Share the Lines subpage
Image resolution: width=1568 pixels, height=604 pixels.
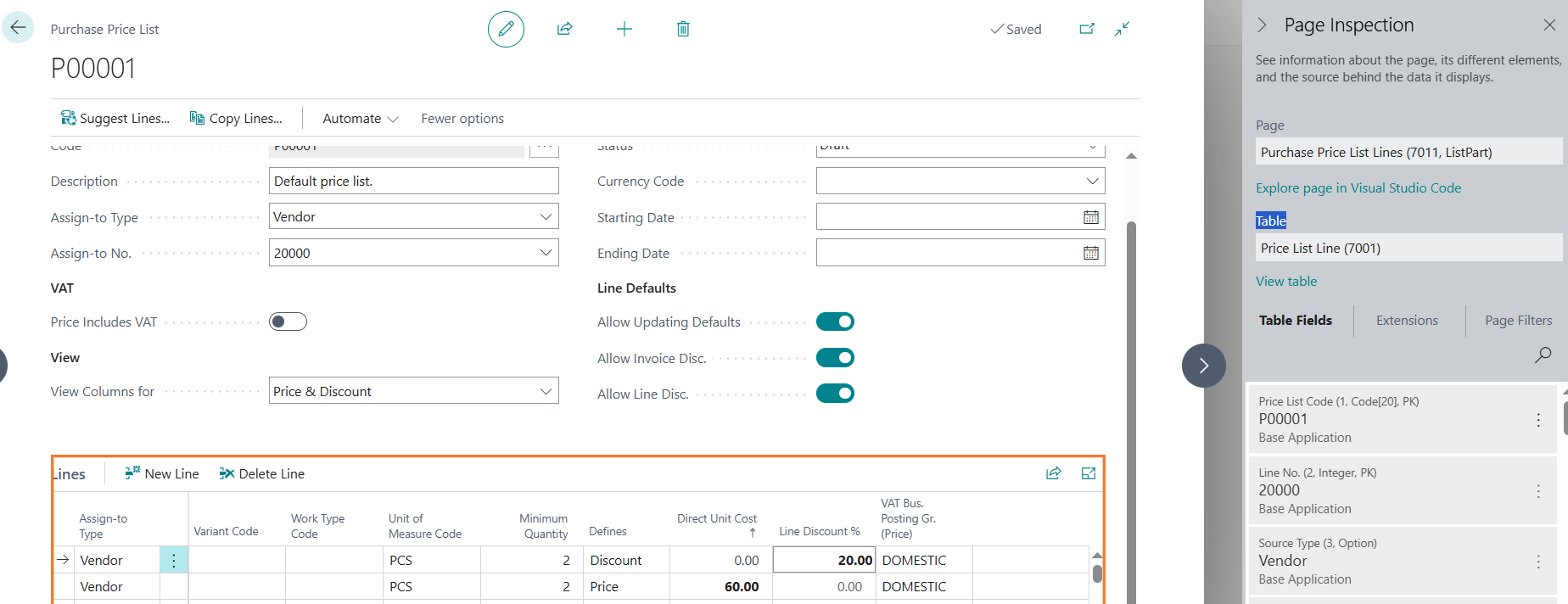click(1053, 473)
